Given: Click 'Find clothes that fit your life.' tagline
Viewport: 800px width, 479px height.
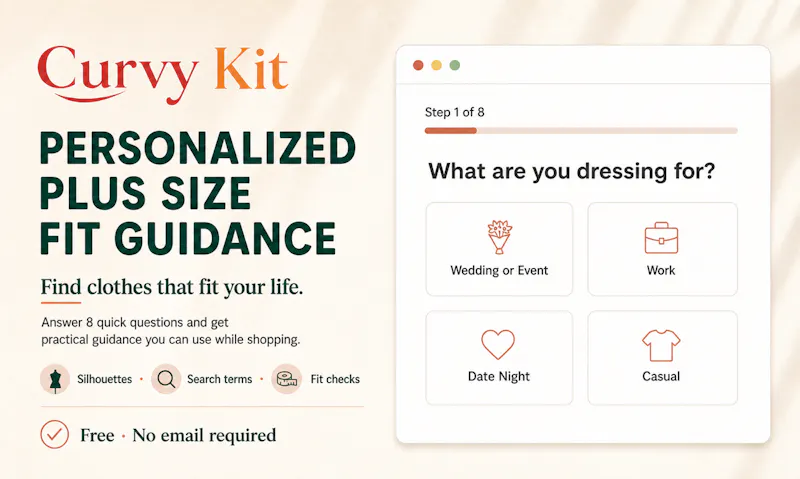Looking at the screenshot, I should click(172, 287).
